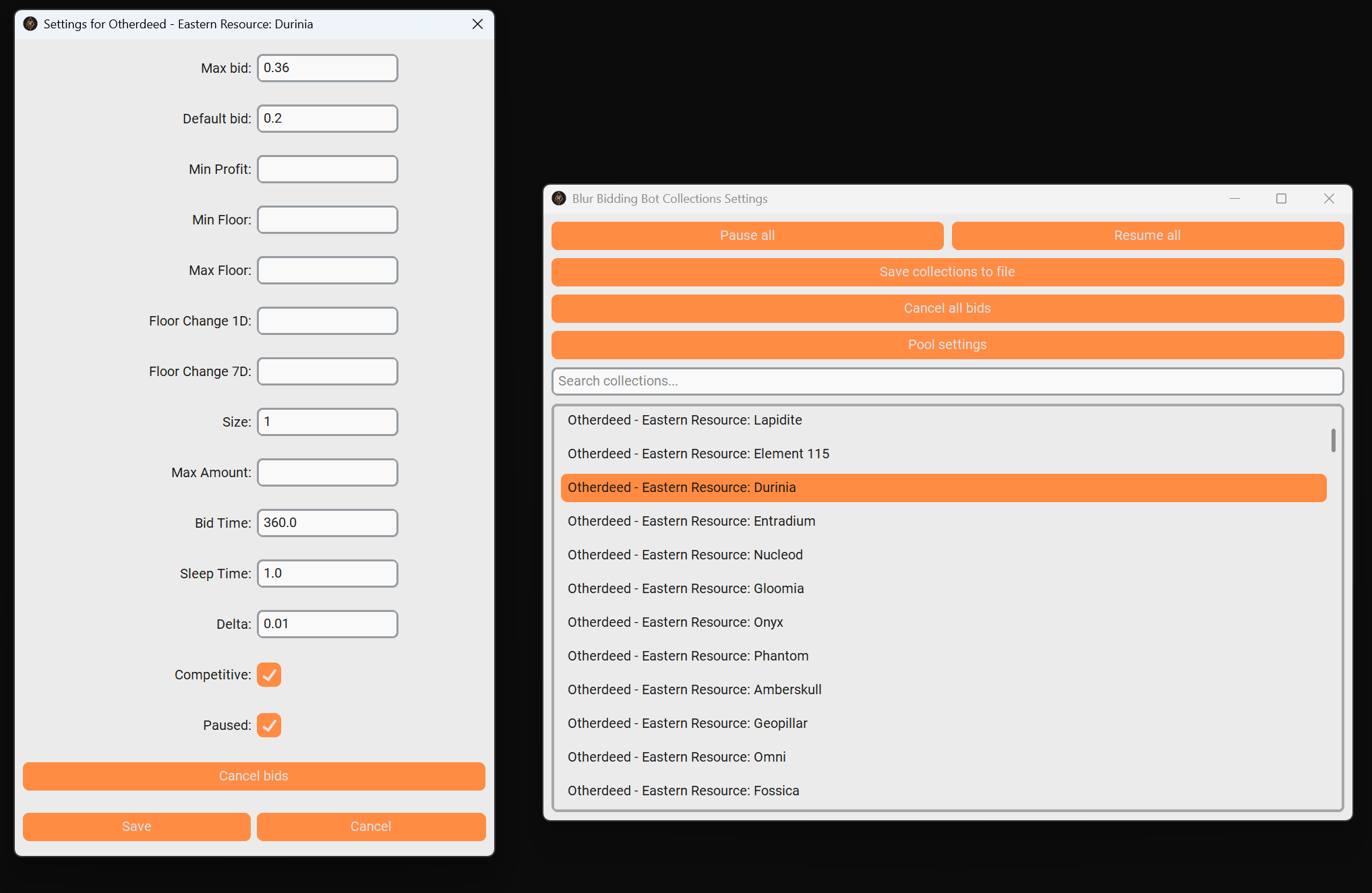Viewport: 1372px width, 893px height.
Task: Click Save collections to file
Action: coord(947,272)
